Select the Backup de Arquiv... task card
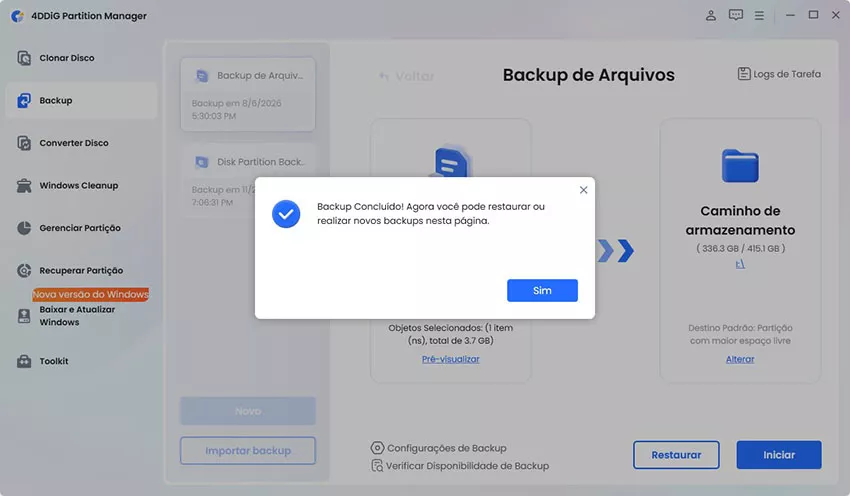The width and height of the screenshot is (850, 496). [248, 94]
